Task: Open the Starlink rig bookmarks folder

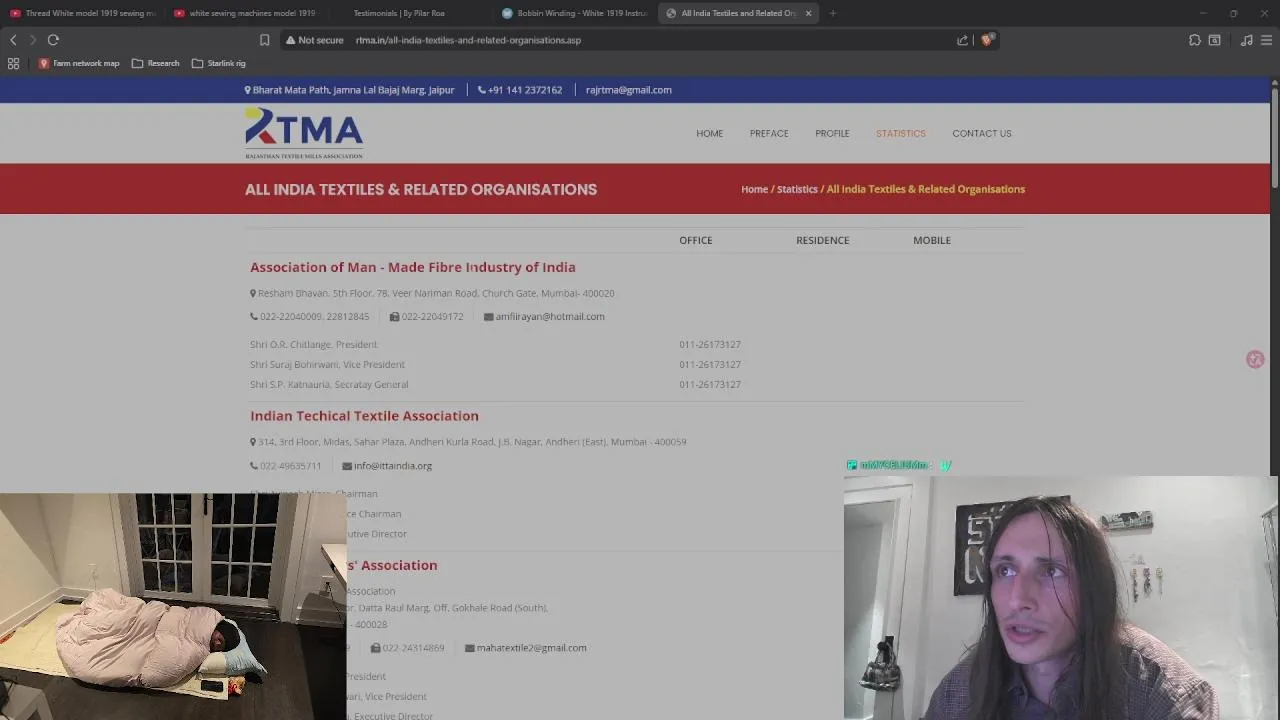Action: coord(219,63)
